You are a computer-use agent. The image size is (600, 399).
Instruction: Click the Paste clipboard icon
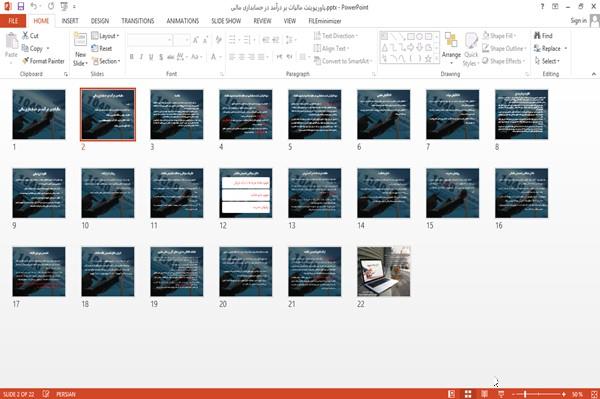point(11,41)
